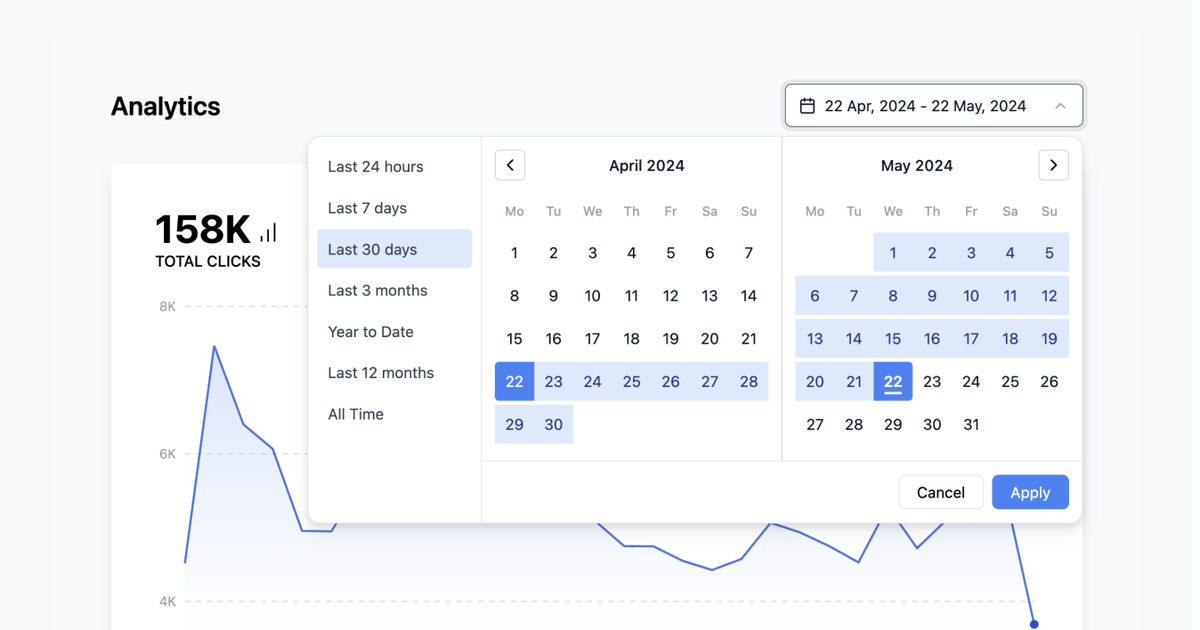This screenshot has width=1200, height=630.
Task: Collapse the date range picker chevron
Action: pos(1060,106)
